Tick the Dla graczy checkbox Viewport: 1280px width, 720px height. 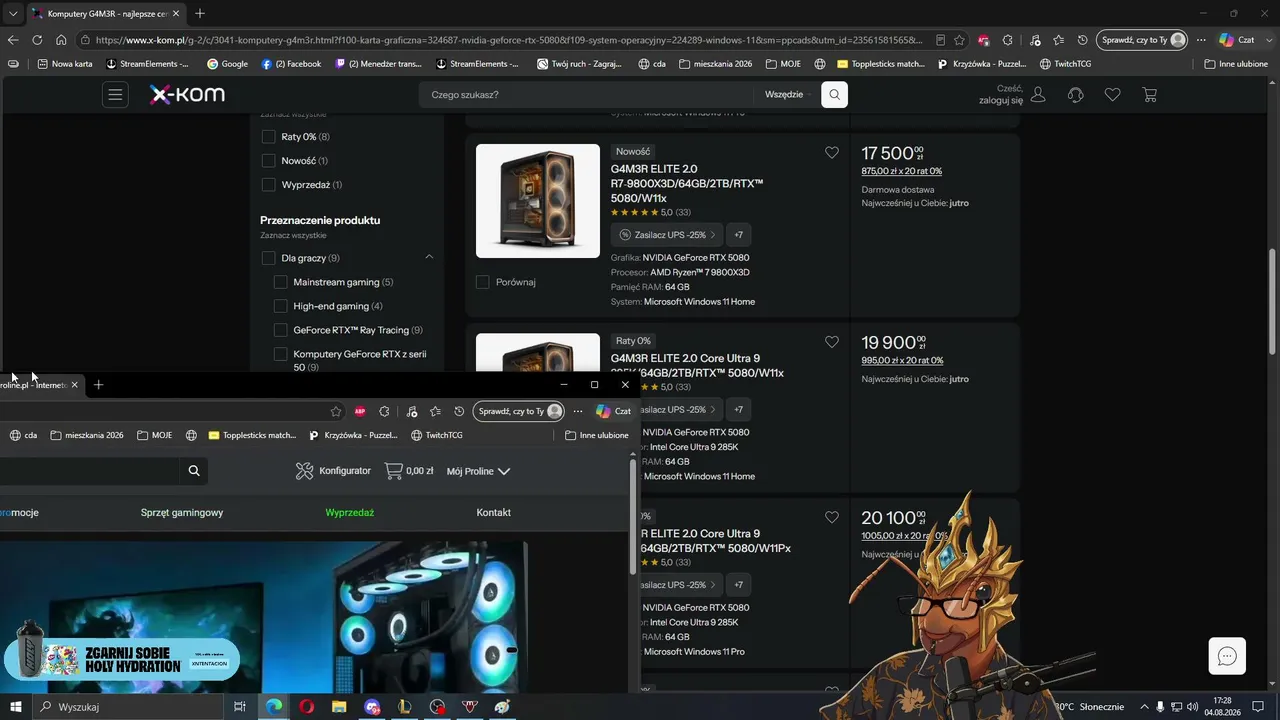tap(268, 258)
